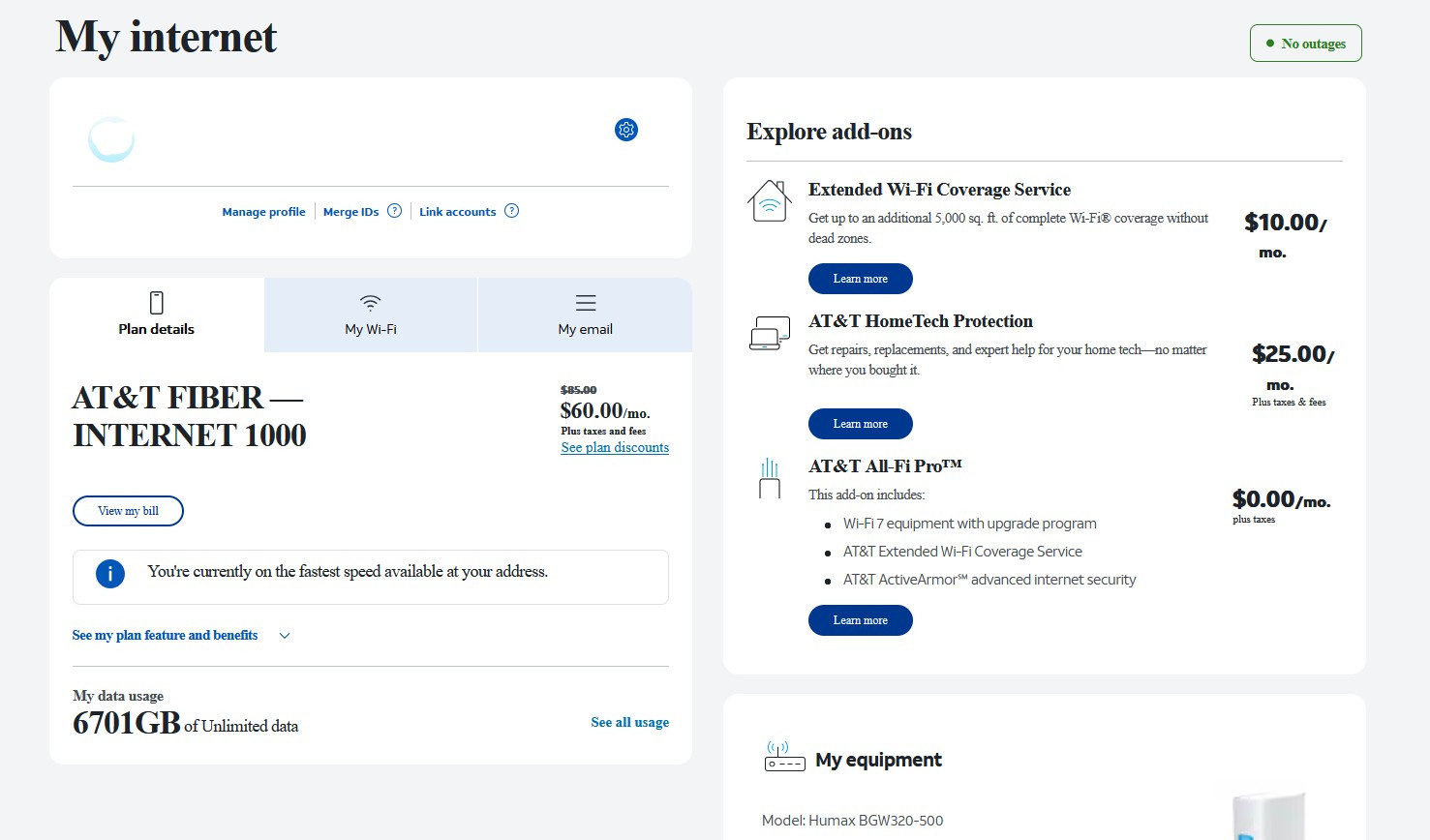Switch to the My email tab
The image size is (1430, 840).
[586, 315]
